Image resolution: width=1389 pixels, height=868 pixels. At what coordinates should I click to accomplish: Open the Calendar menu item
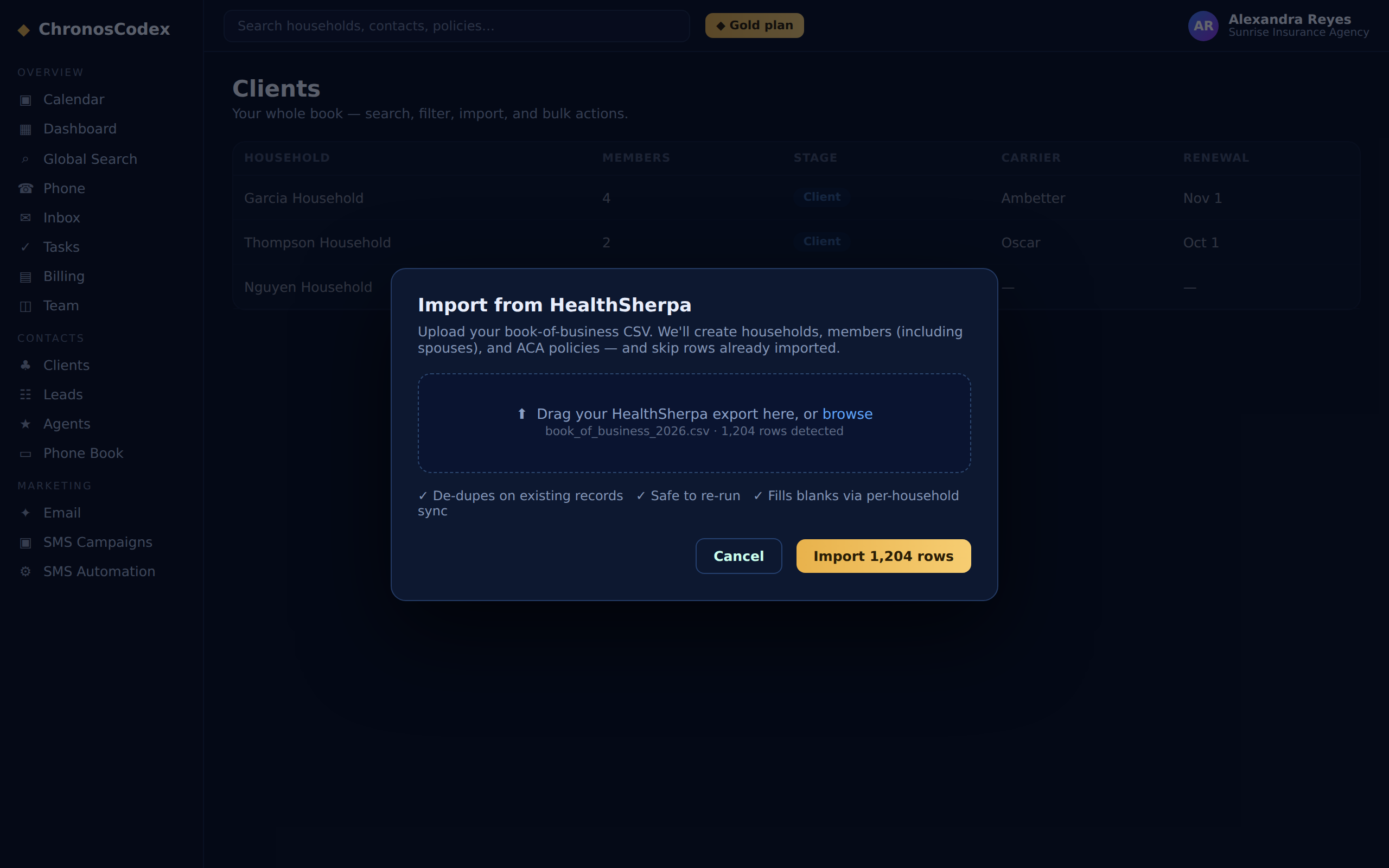click(x=74, y=99)
